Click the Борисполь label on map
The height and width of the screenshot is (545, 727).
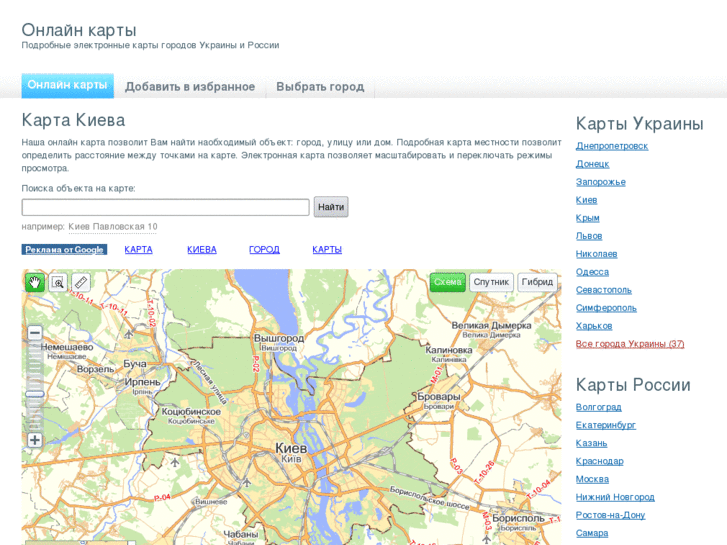pos(518,518)
